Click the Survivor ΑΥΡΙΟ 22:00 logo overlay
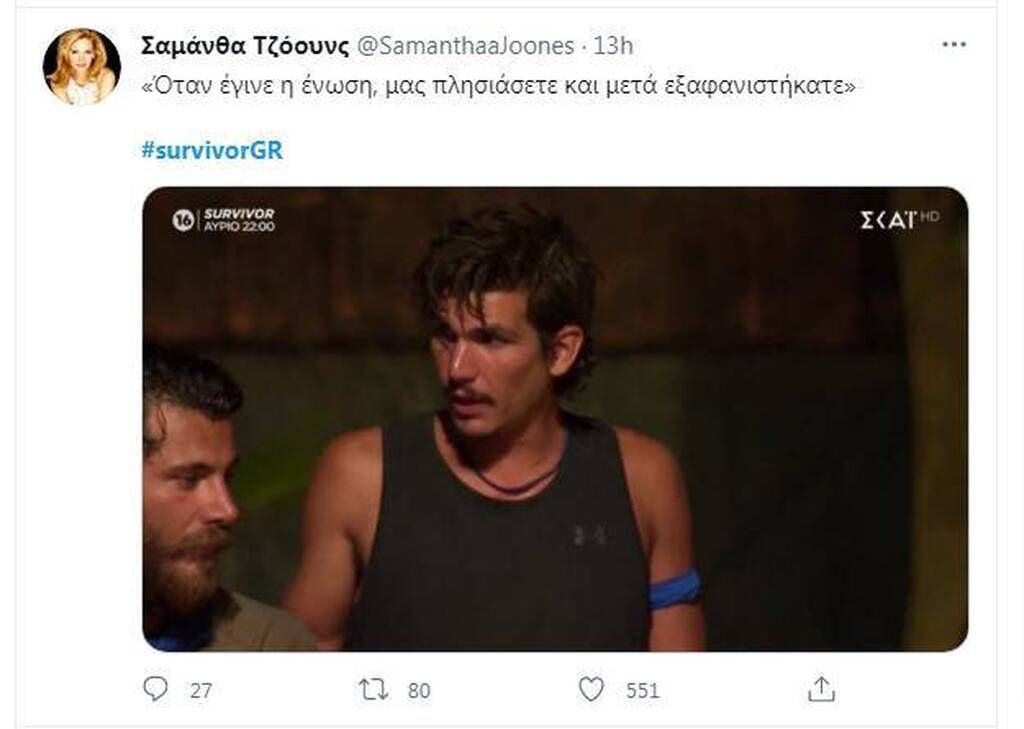Screen dimensions: 1024x729 [239, 219]
